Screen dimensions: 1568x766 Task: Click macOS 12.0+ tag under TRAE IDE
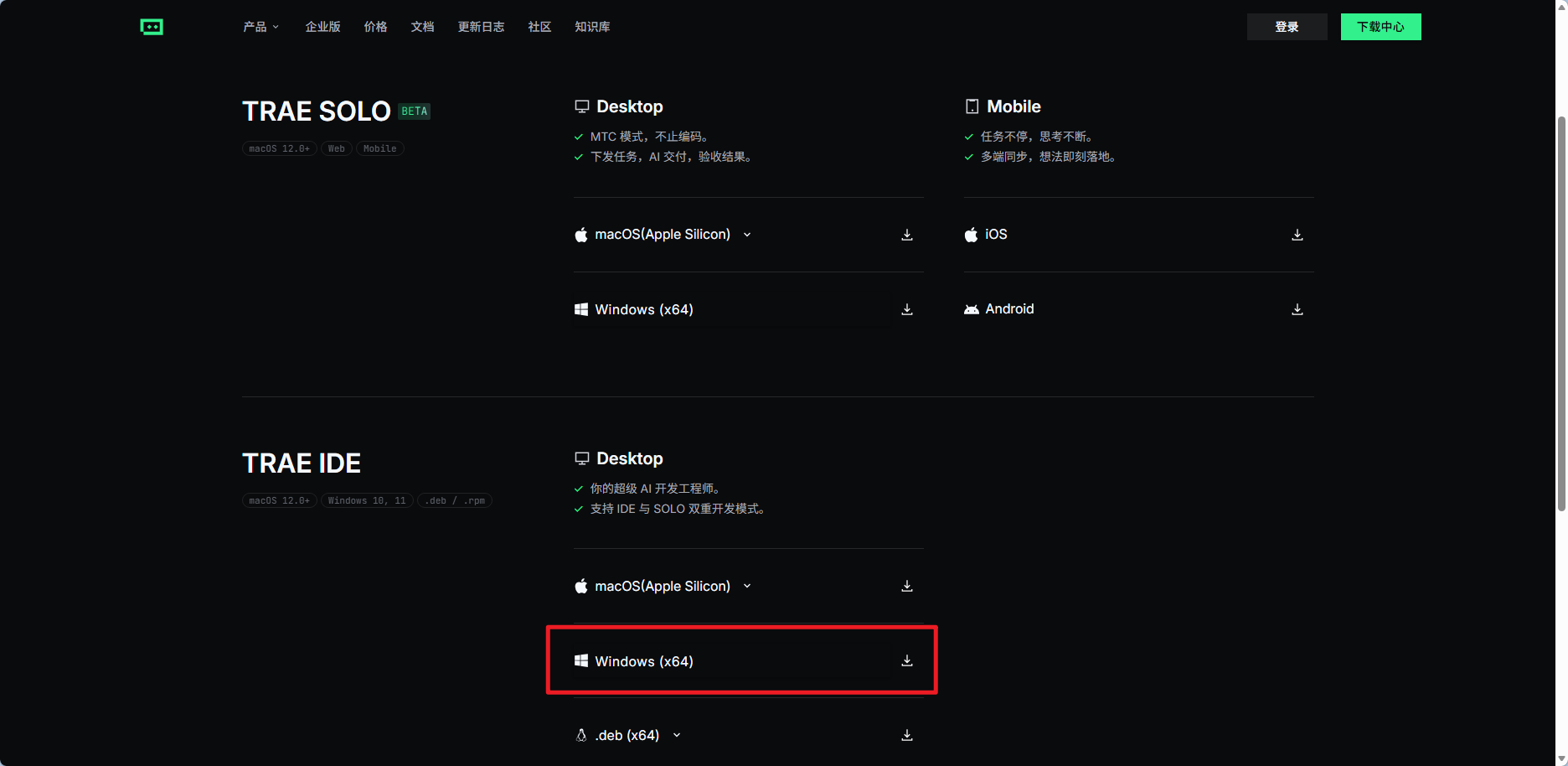point(279,500)
